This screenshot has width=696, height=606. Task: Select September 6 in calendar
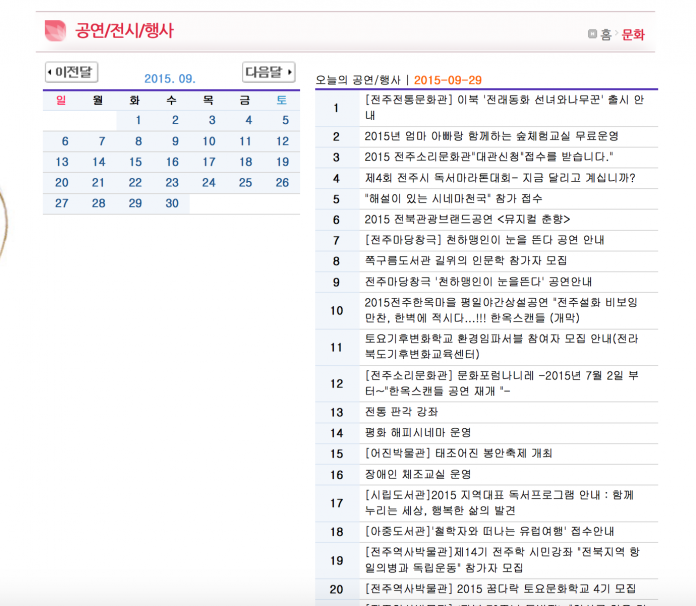(x=65, y=141)
